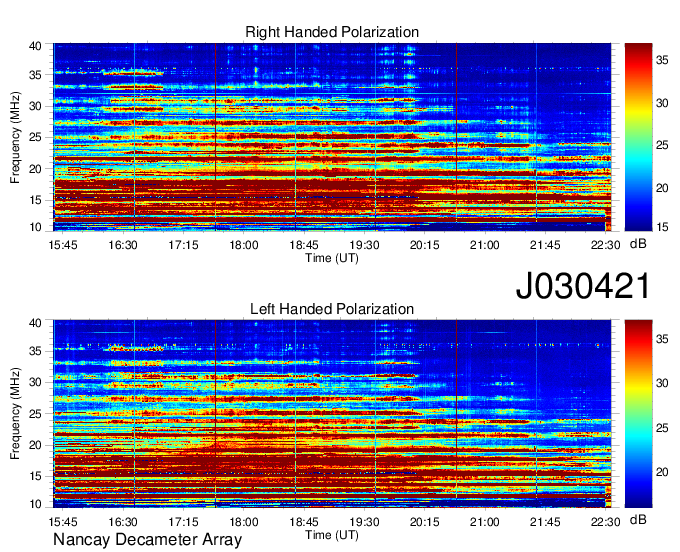Click the 30 MHz tick on Left Handed plot
The width and height of the screenshot is (680, 552).
tap(35, 382)
